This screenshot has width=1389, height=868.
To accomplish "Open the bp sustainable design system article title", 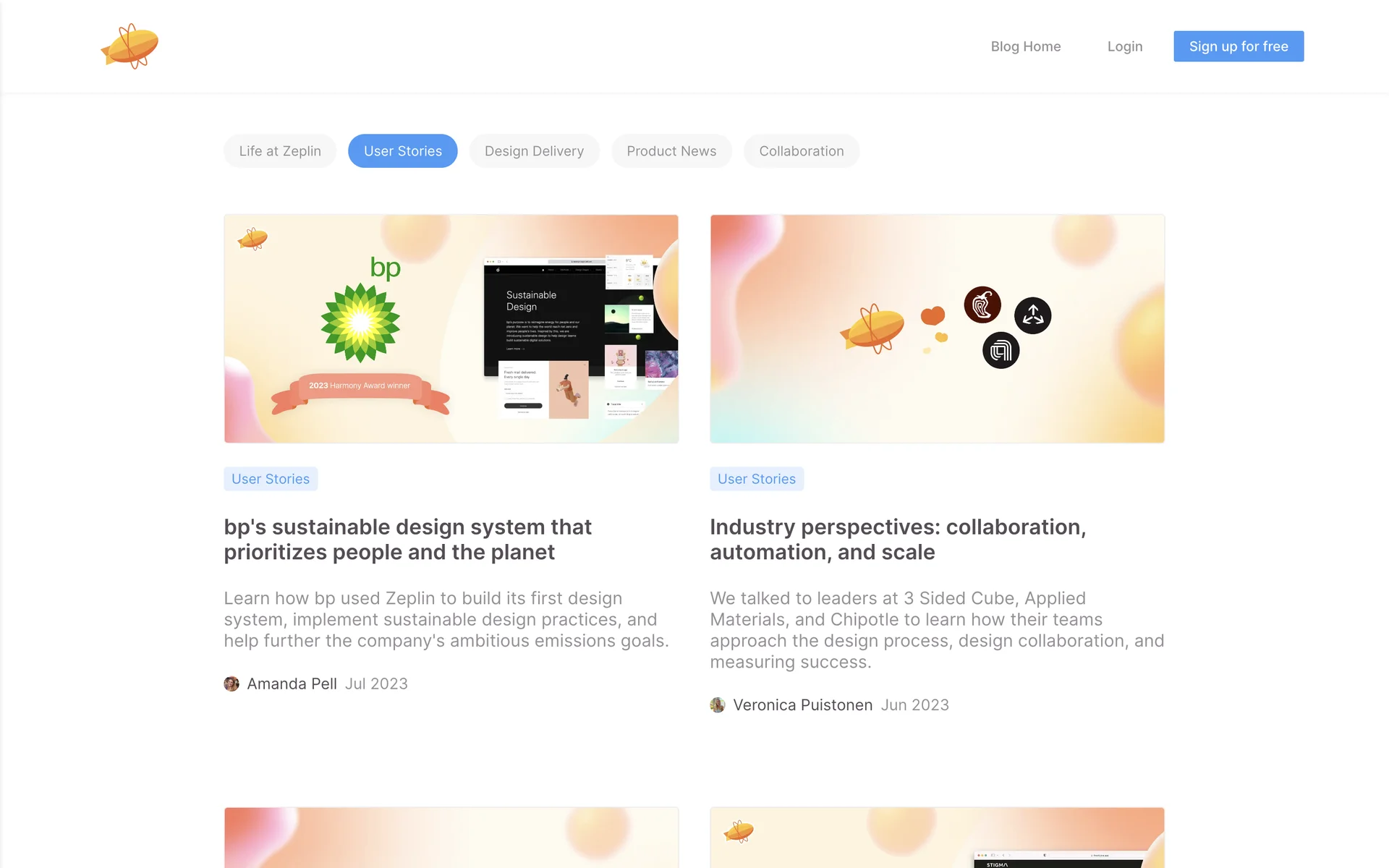I will (x=408, y=540).
